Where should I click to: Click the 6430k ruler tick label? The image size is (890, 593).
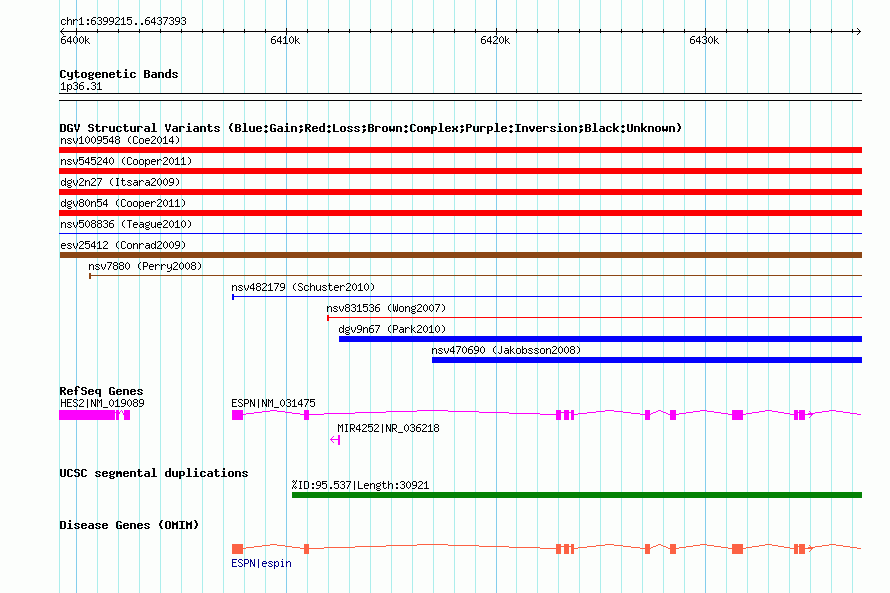pyautogui.click(x=704, y=40)
